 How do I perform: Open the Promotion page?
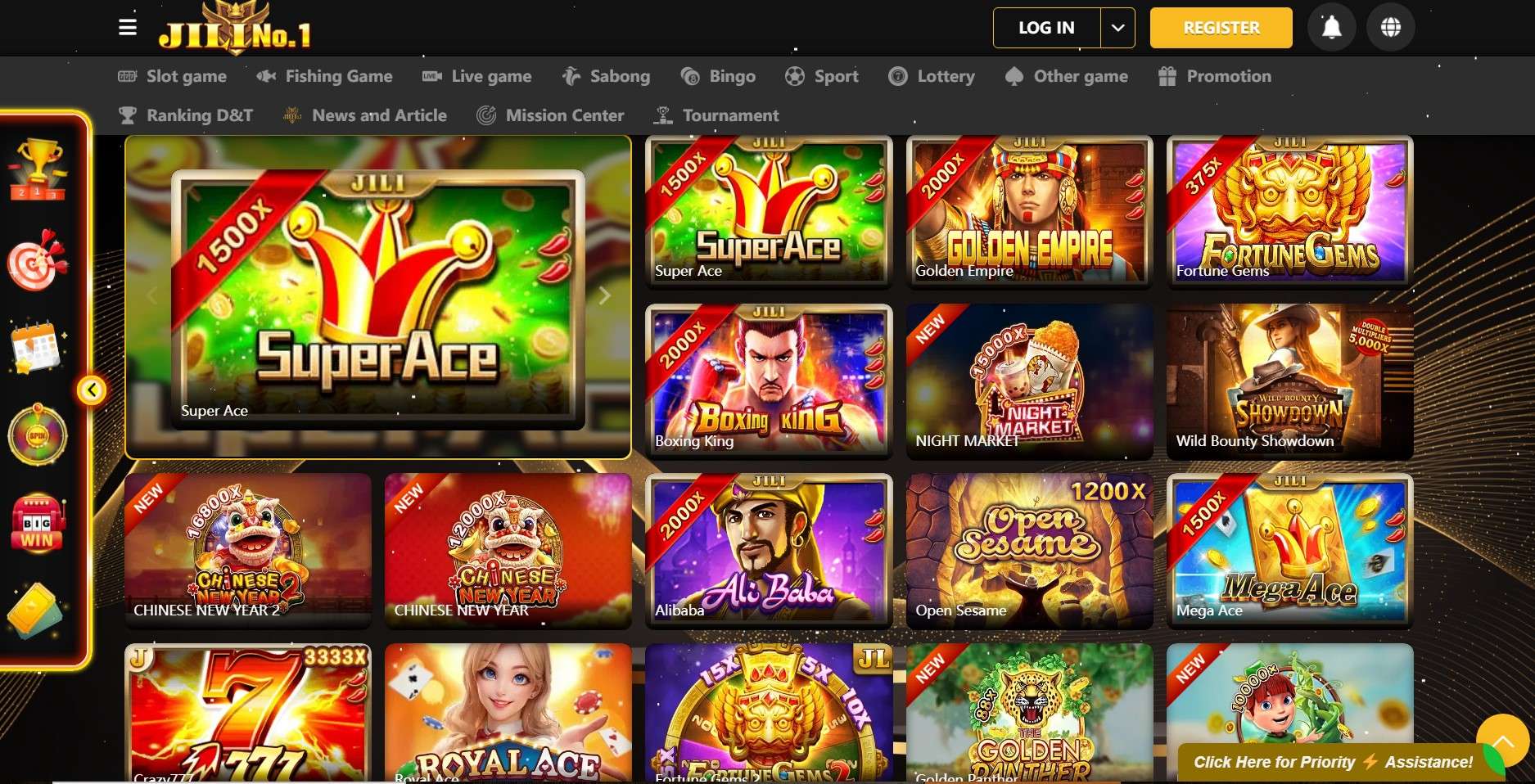(1216, 76)
